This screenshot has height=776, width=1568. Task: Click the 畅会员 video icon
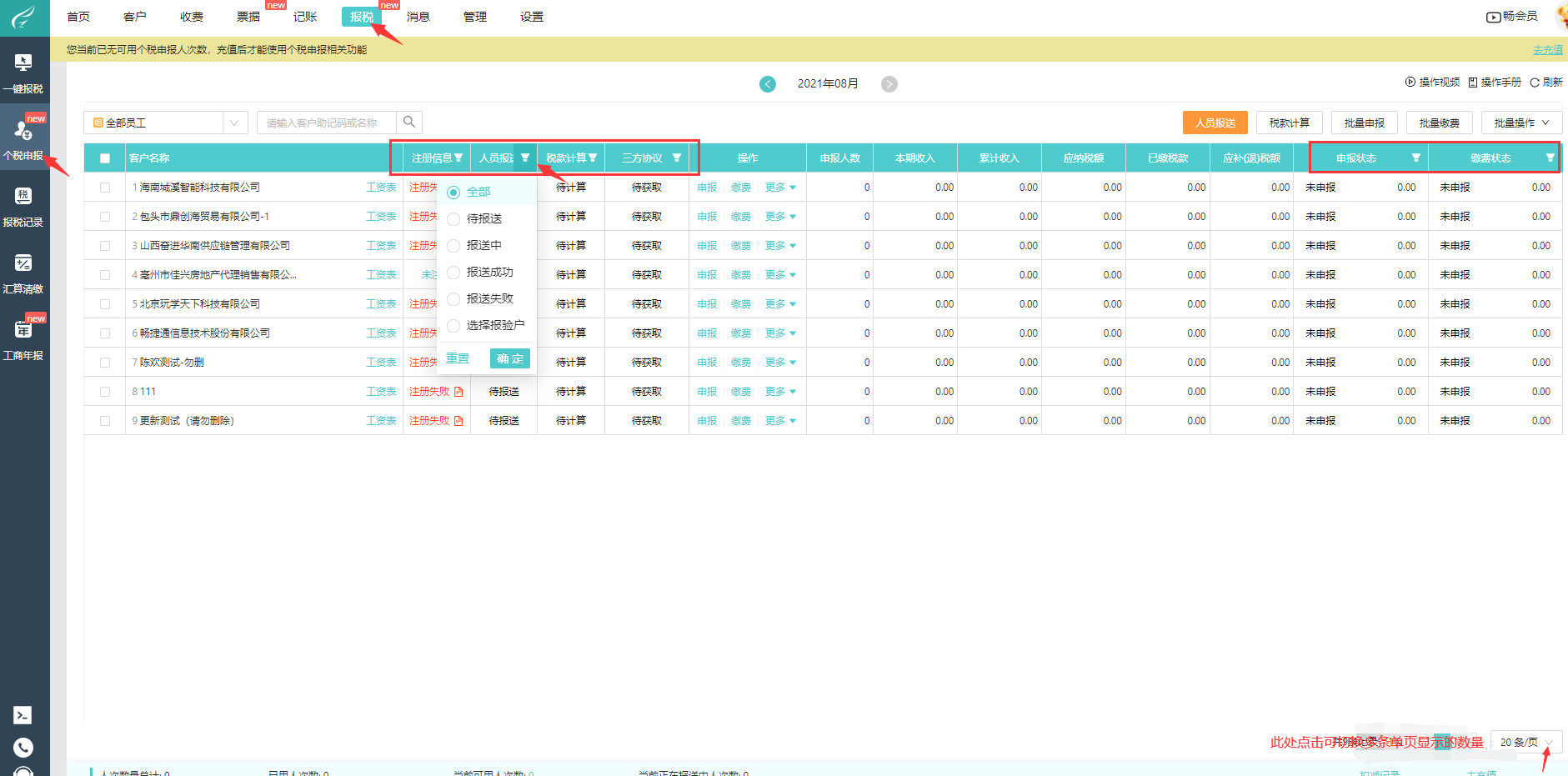tap(1493, 17)
